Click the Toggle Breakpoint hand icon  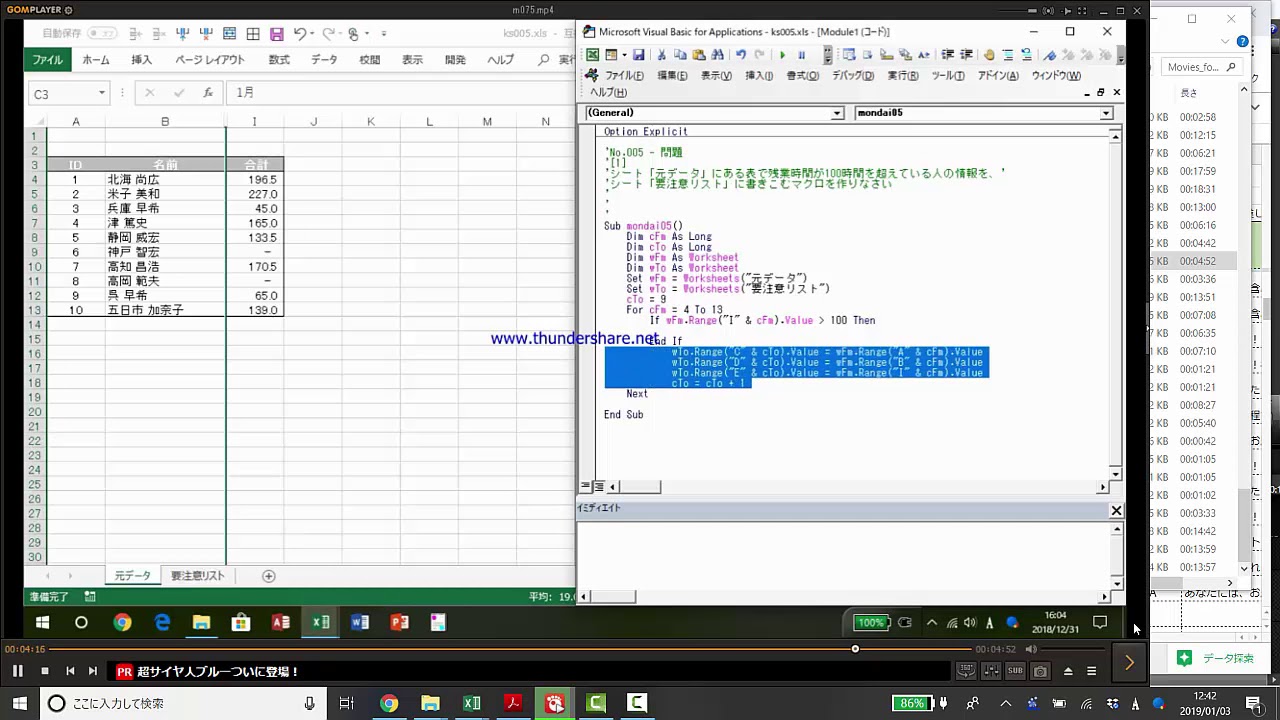(x=988, y=55)
